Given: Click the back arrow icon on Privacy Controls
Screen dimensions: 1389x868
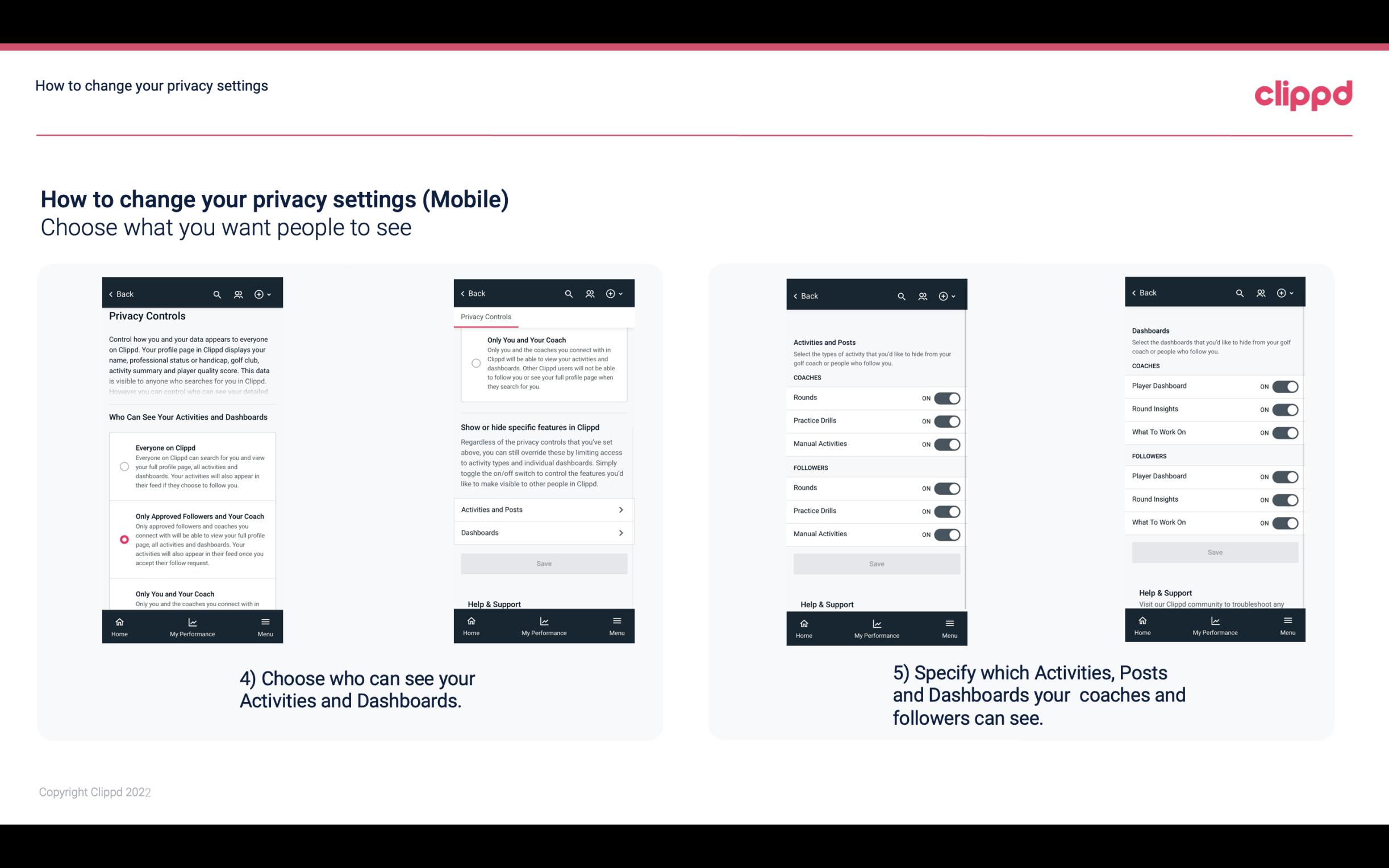Looking at the screenshot, I should point(112,293).
